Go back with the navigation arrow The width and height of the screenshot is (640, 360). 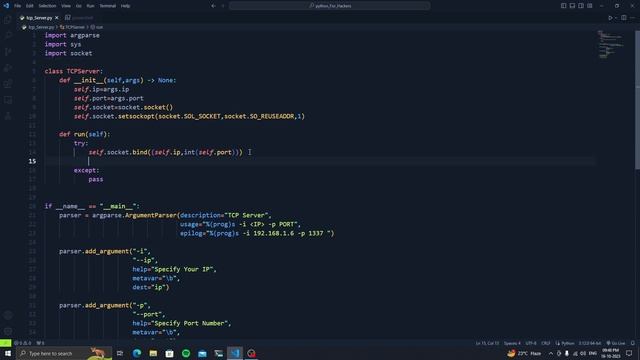(213, 6)
